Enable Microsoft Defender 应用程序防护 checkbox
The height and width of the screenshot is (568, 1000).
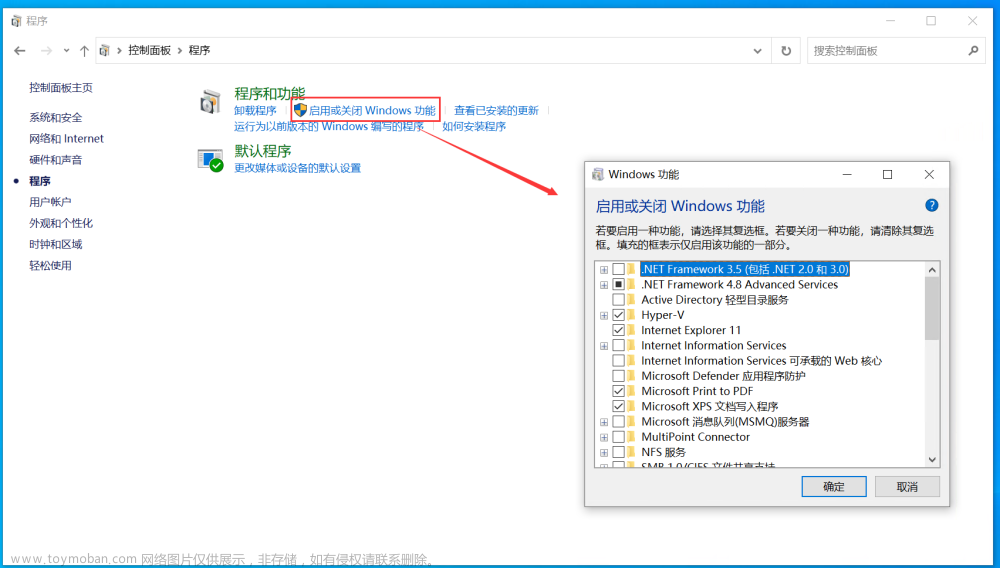[618, 376]
